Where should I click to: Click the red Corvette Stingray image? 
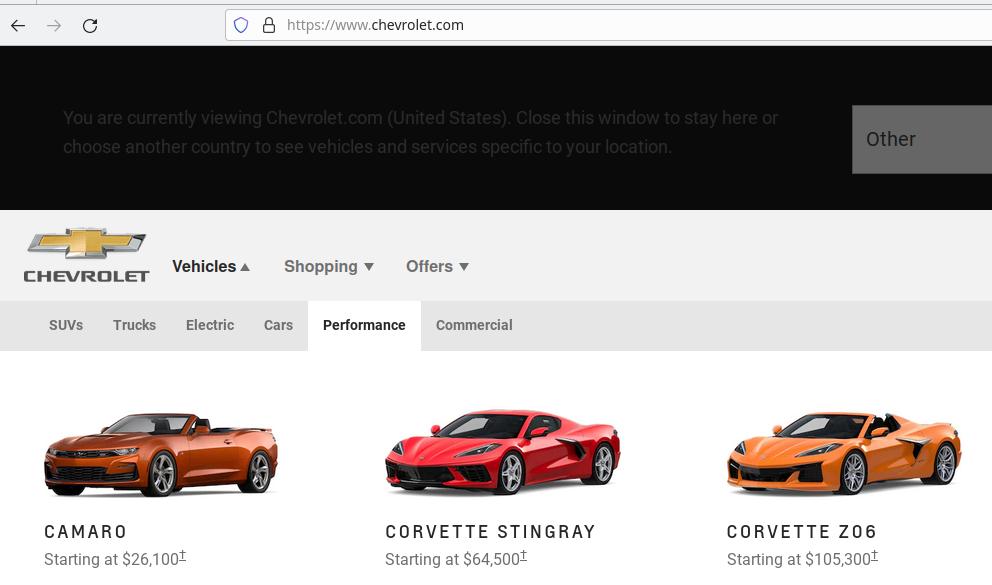pyautogui.click(x=502, y=452)
